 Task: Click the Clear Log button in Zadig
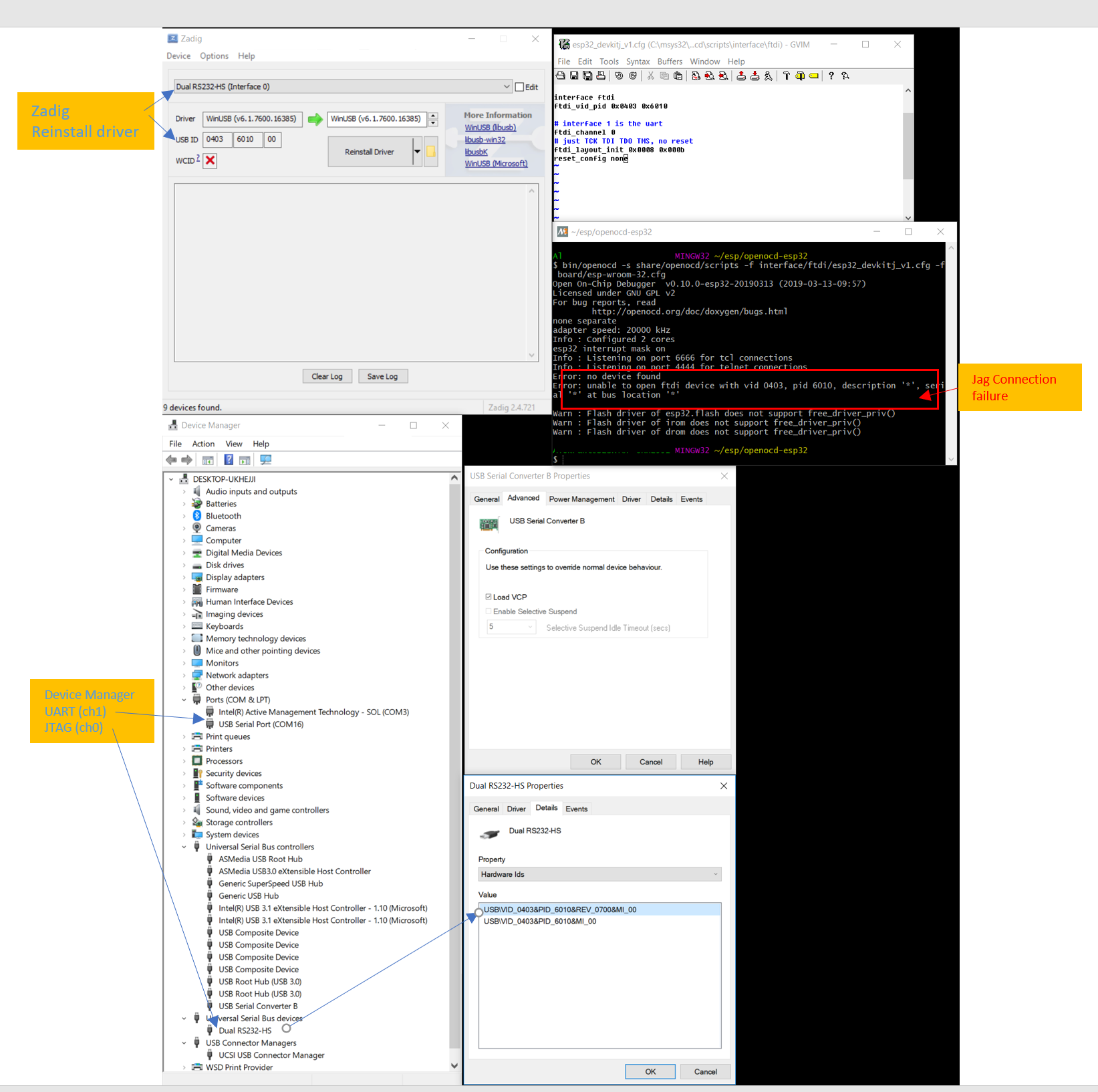pyautogui.click(x=327, y=376)
